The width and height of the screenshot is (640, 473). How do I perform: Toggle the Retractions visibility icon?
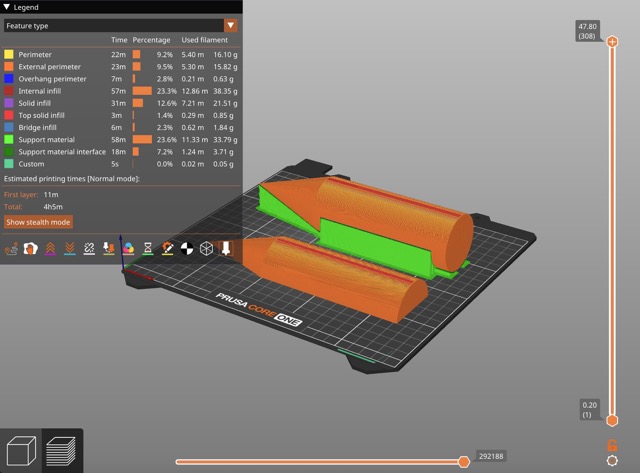pos(50,248)
